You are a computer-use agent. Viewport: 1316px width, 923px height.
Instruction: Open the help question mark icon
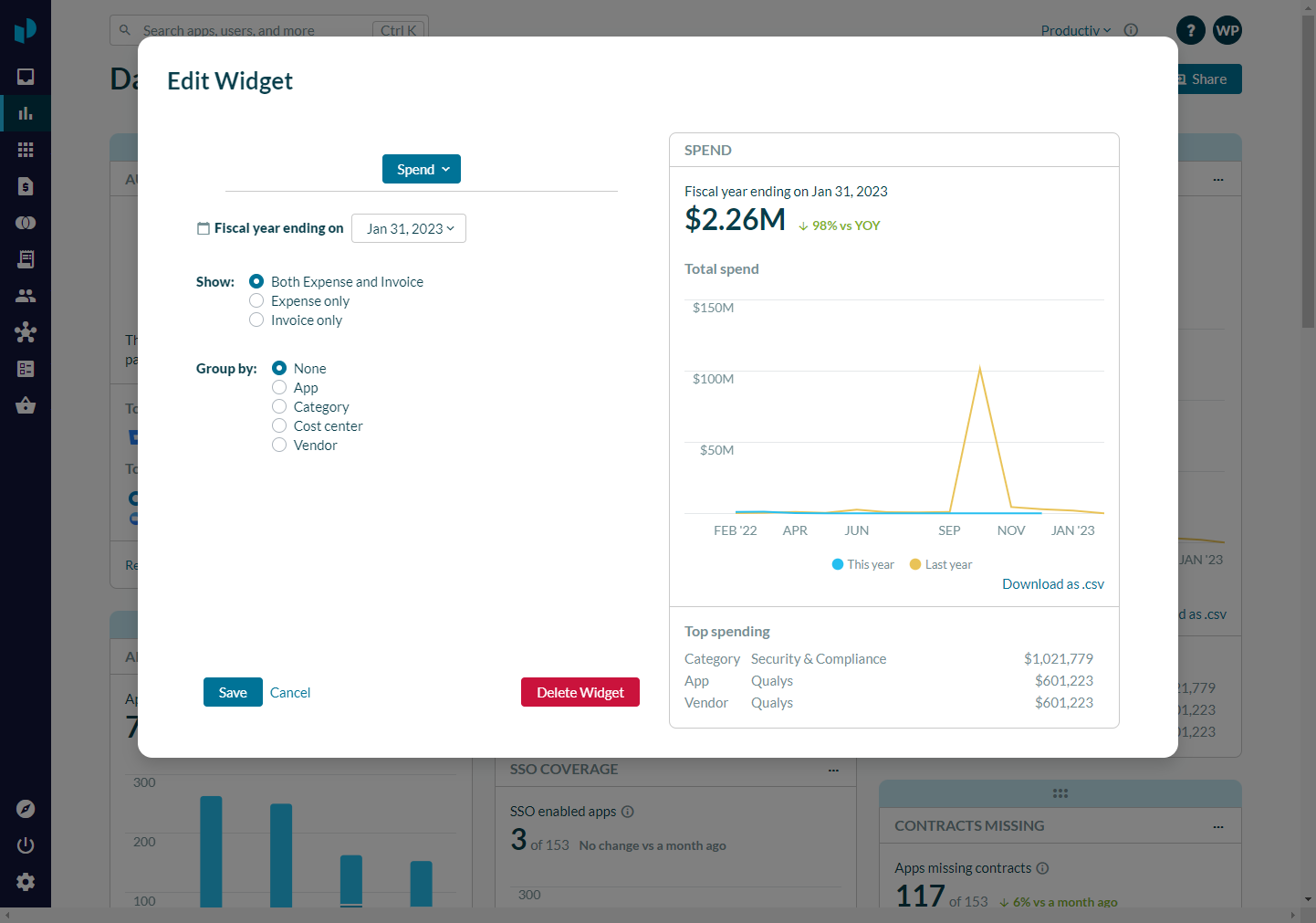[1190, 30]
